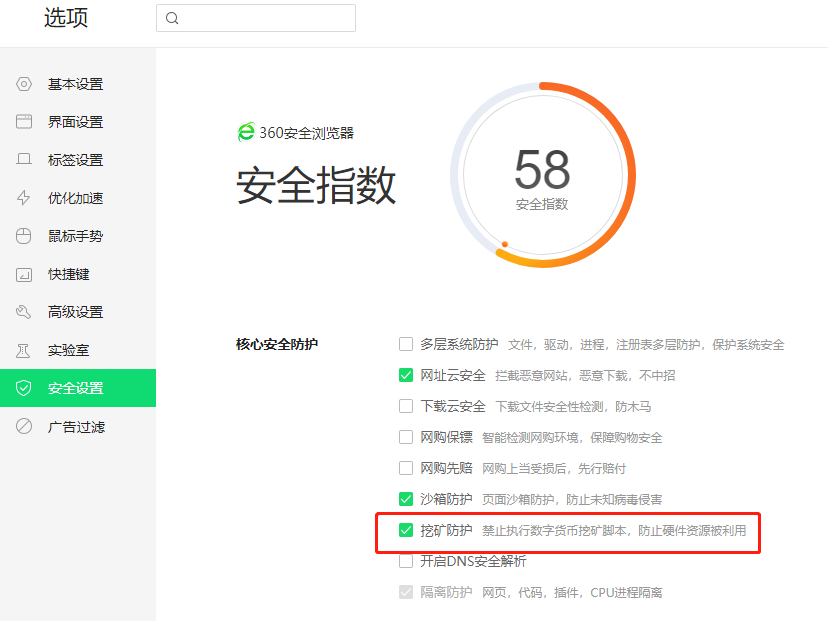
Task: Disable the 沙箱防护 checkbox
Action: pos(406,499)
